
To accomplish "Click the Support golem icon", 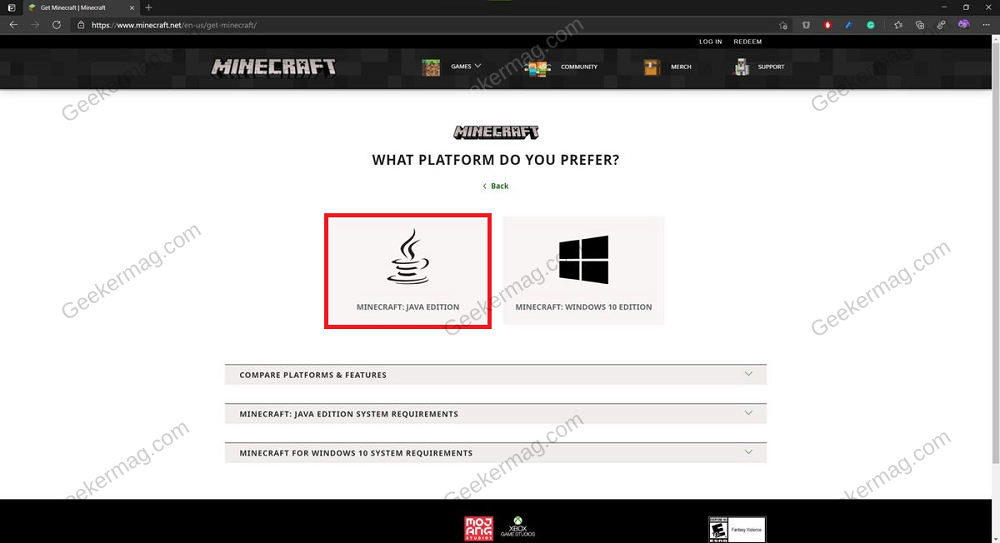I will point(741,67).
